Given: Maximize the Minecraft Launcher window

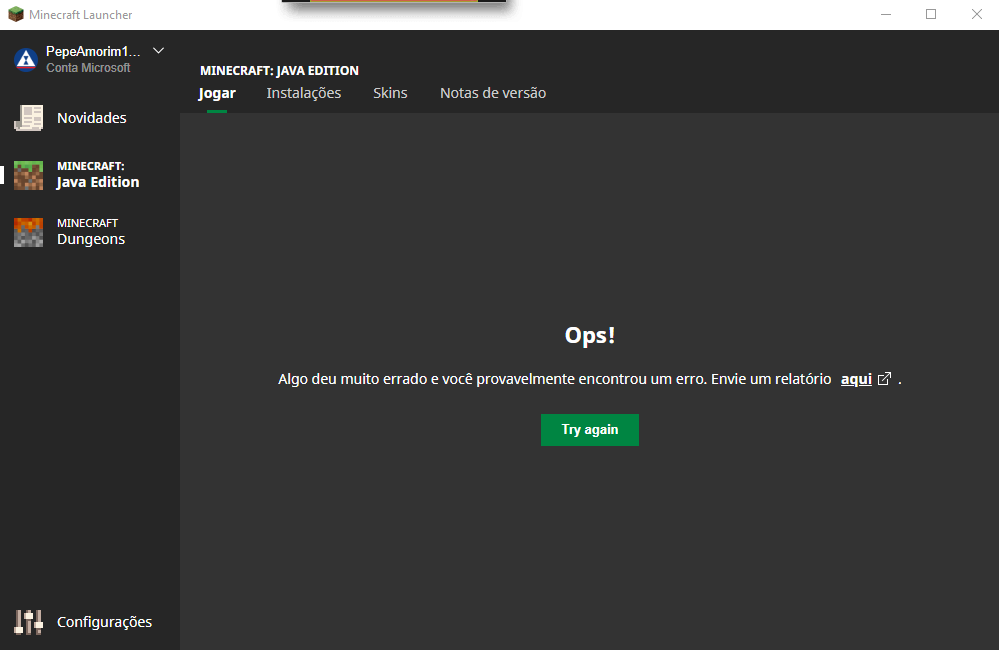Looking at the screenshot, I should tap(931, 14).
